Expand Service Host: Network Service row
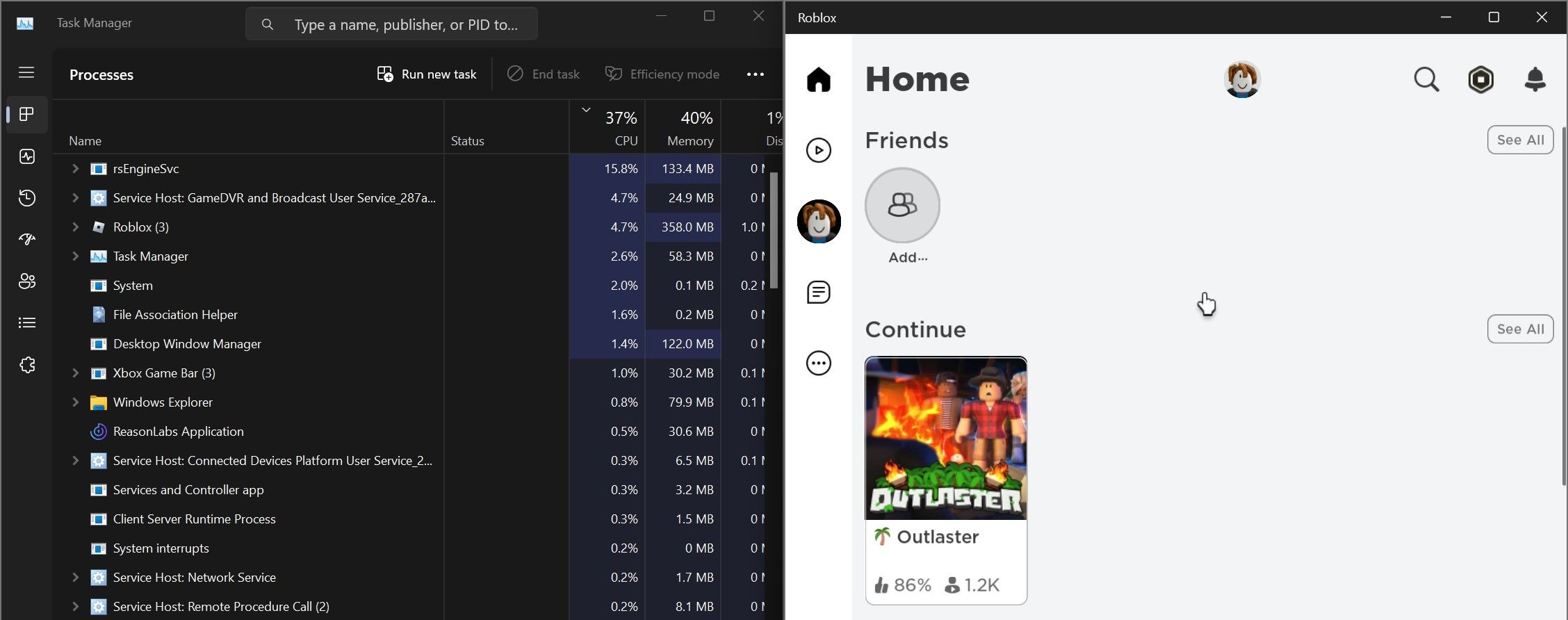 pos(75,578)
